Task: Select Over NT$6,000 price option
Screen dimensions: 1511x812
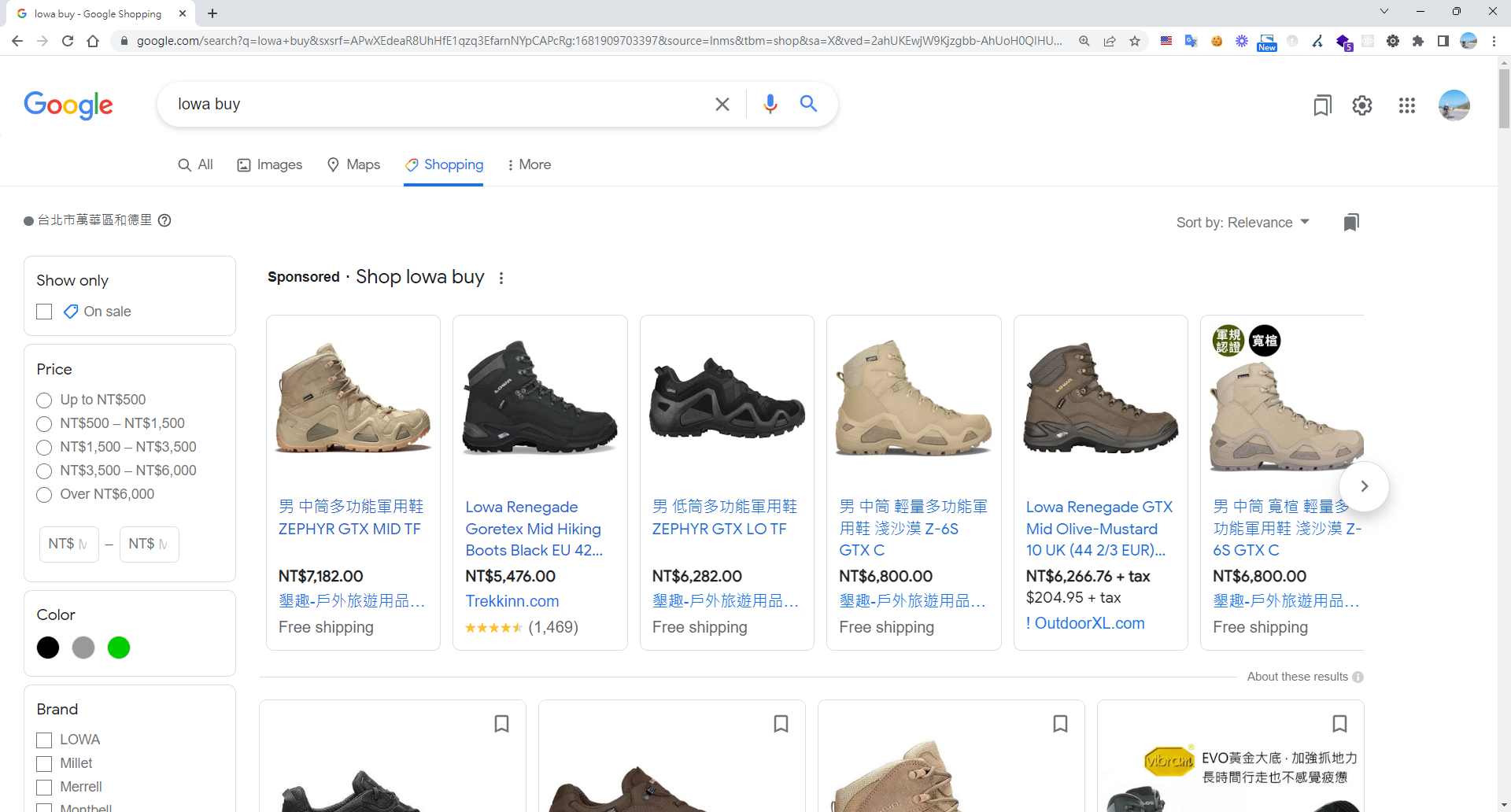Action: (45, 494)
